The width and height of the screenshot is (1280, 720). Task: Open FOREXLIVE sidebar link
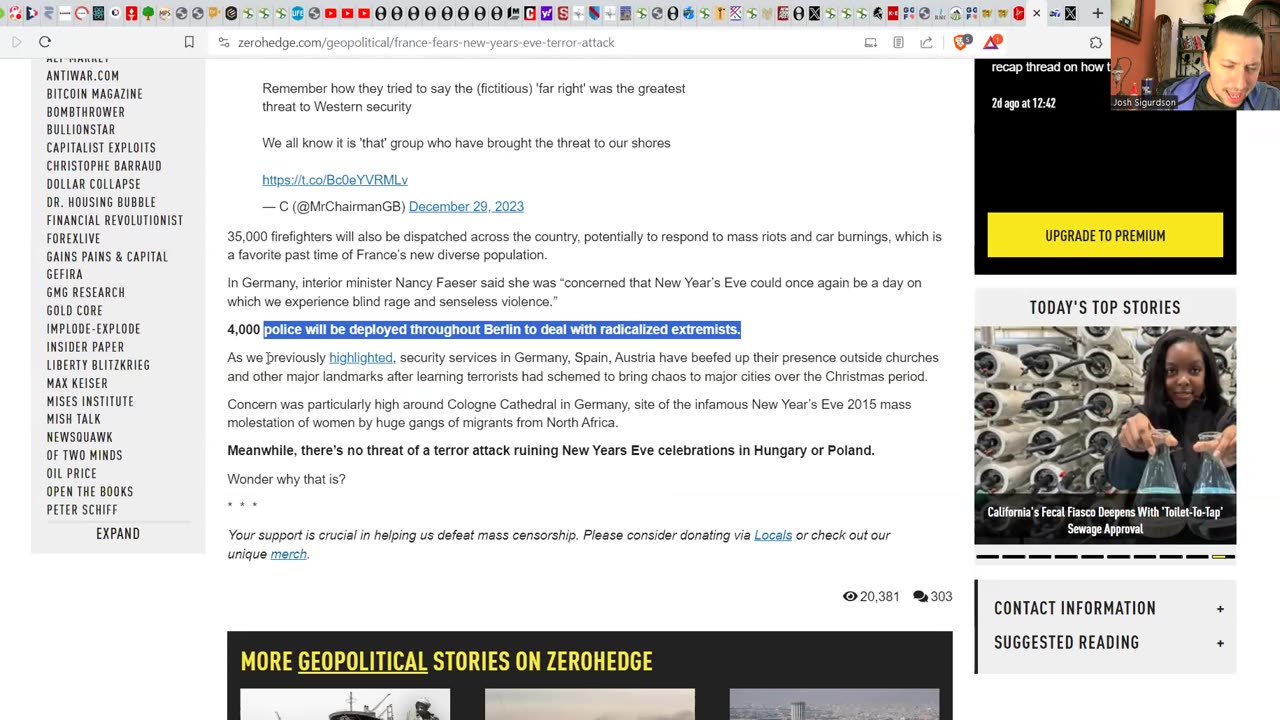74,239
